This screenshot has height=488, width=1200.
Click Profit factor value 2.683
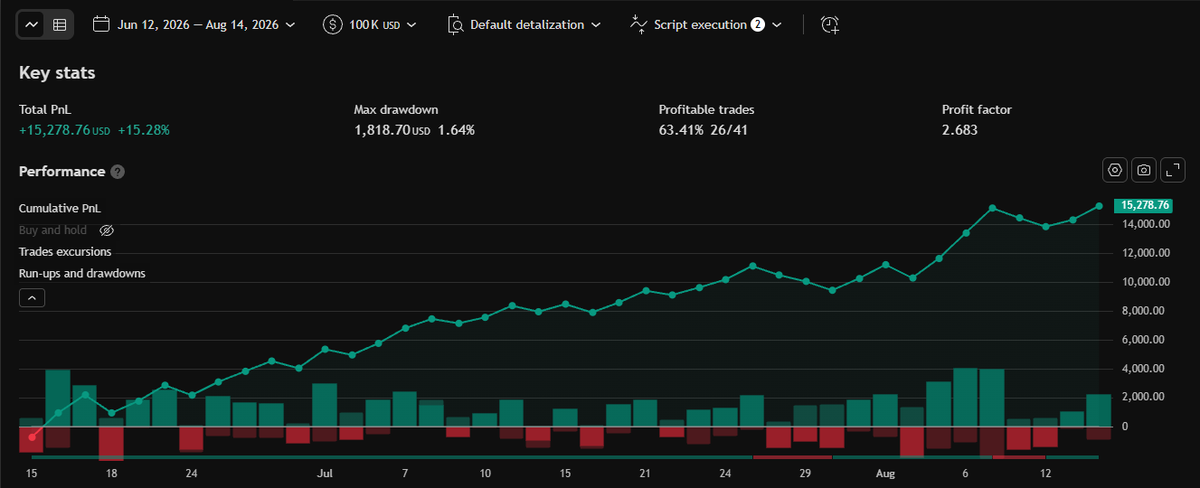coord(960,130)
